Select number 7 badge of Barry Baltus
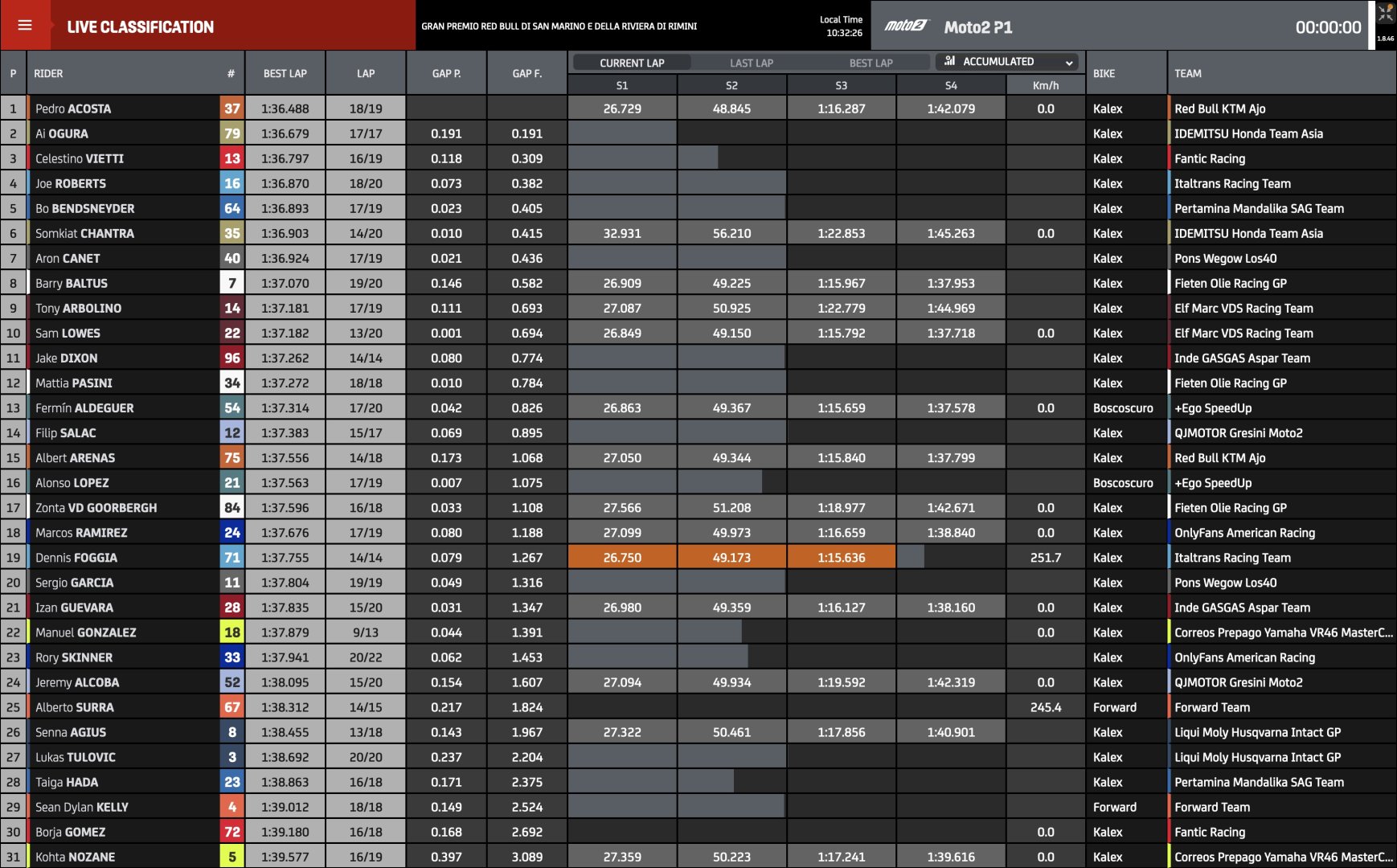Screen dimensions: 1397x868 [231, 283]
